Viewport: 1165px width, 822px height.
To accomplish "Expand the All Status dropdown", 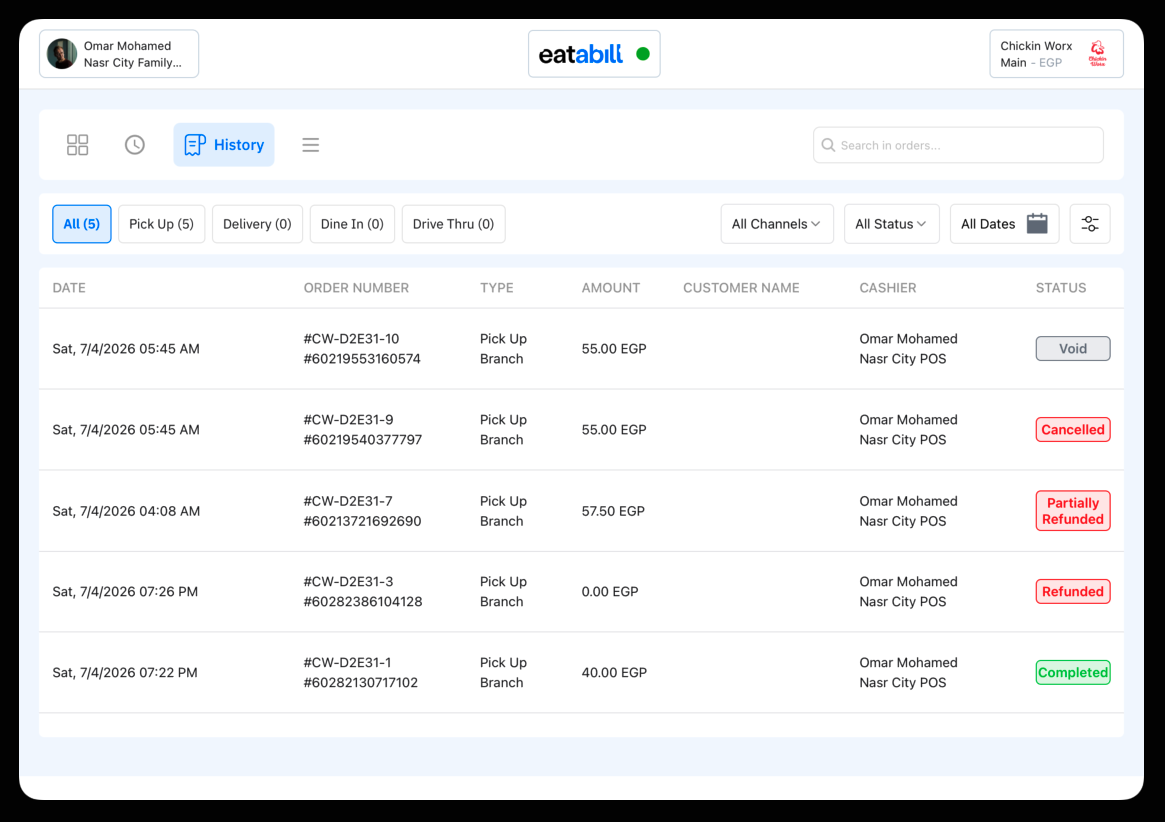I will point(892,224).
